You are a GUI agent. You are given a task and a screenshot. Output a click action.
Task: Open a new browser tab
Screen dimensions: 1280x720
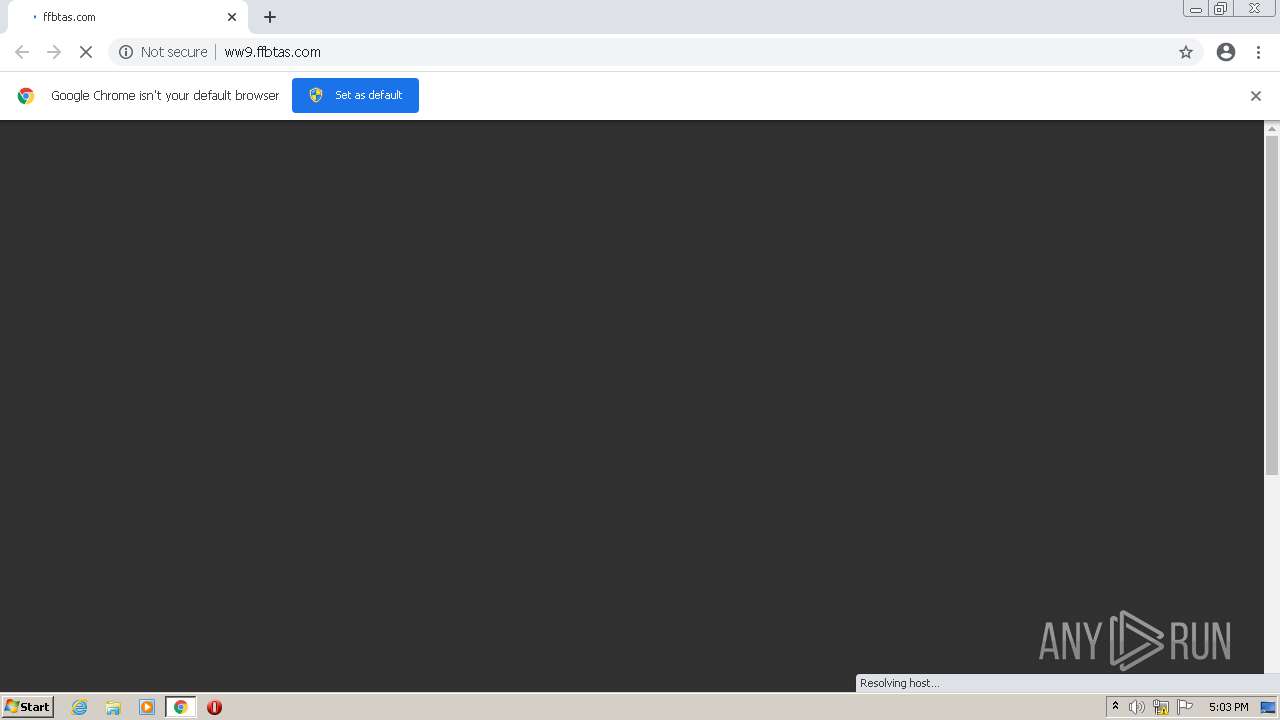[269, 16]
